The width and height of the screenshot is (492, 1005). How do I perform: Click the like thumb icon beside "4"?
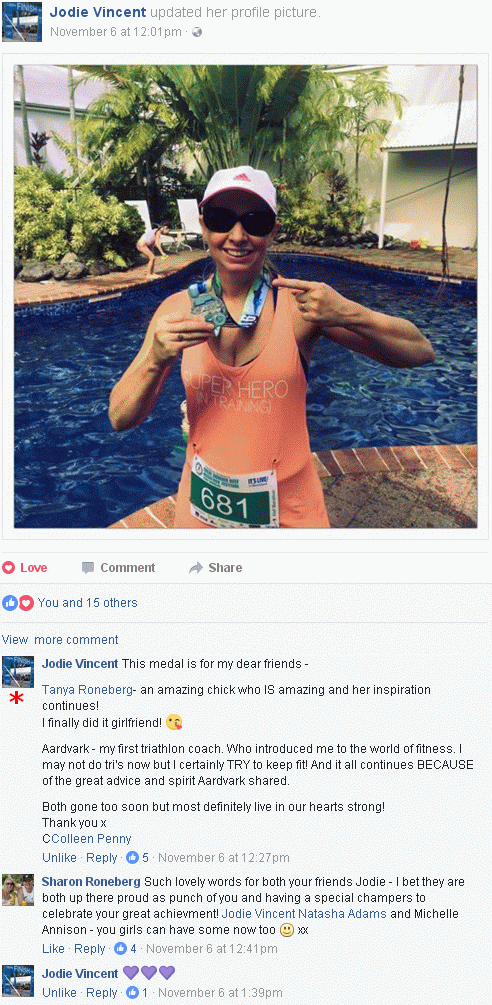tap(120, 949)
